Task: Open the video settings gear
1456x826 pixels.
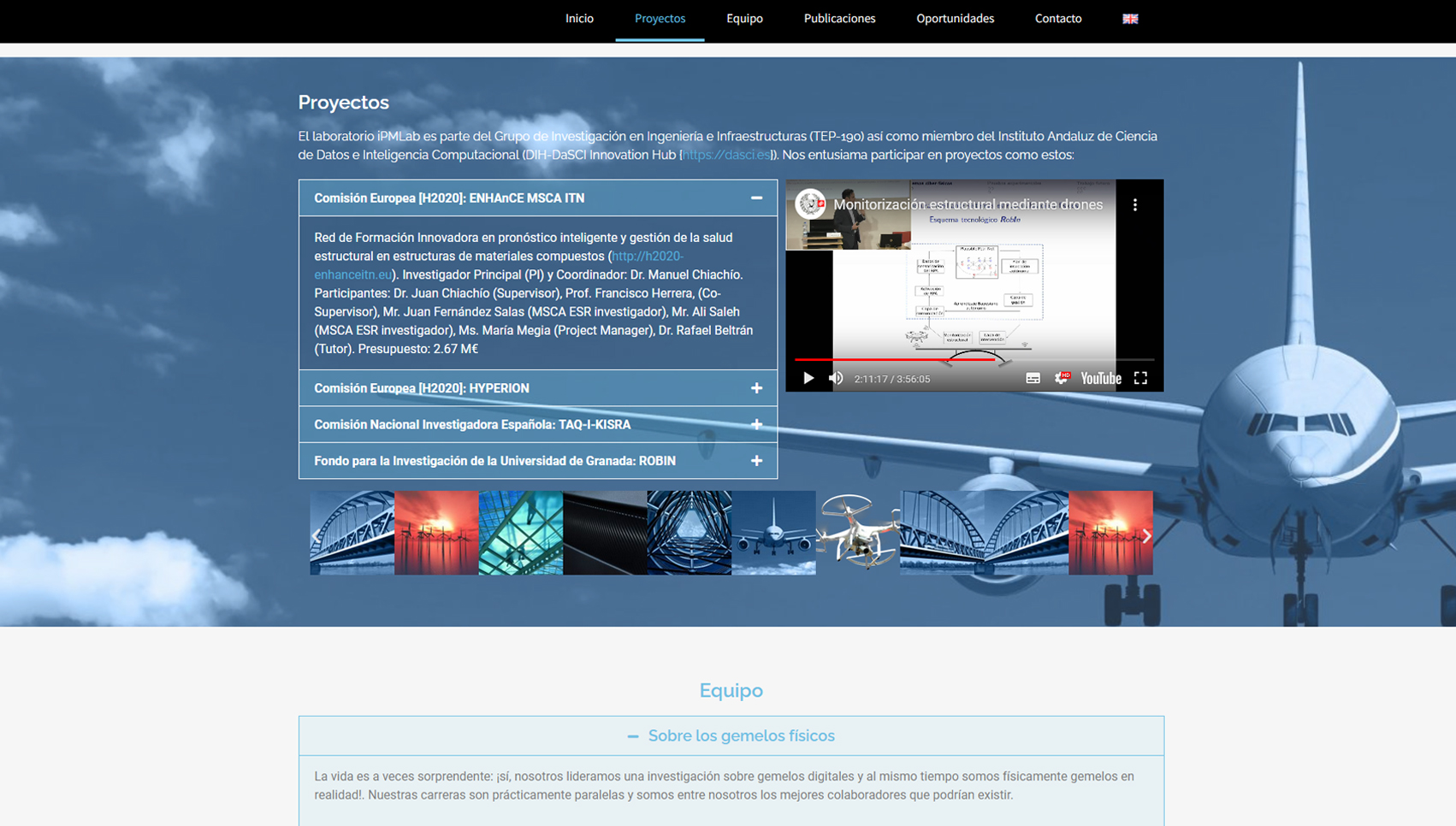Action: point(1062,377)
